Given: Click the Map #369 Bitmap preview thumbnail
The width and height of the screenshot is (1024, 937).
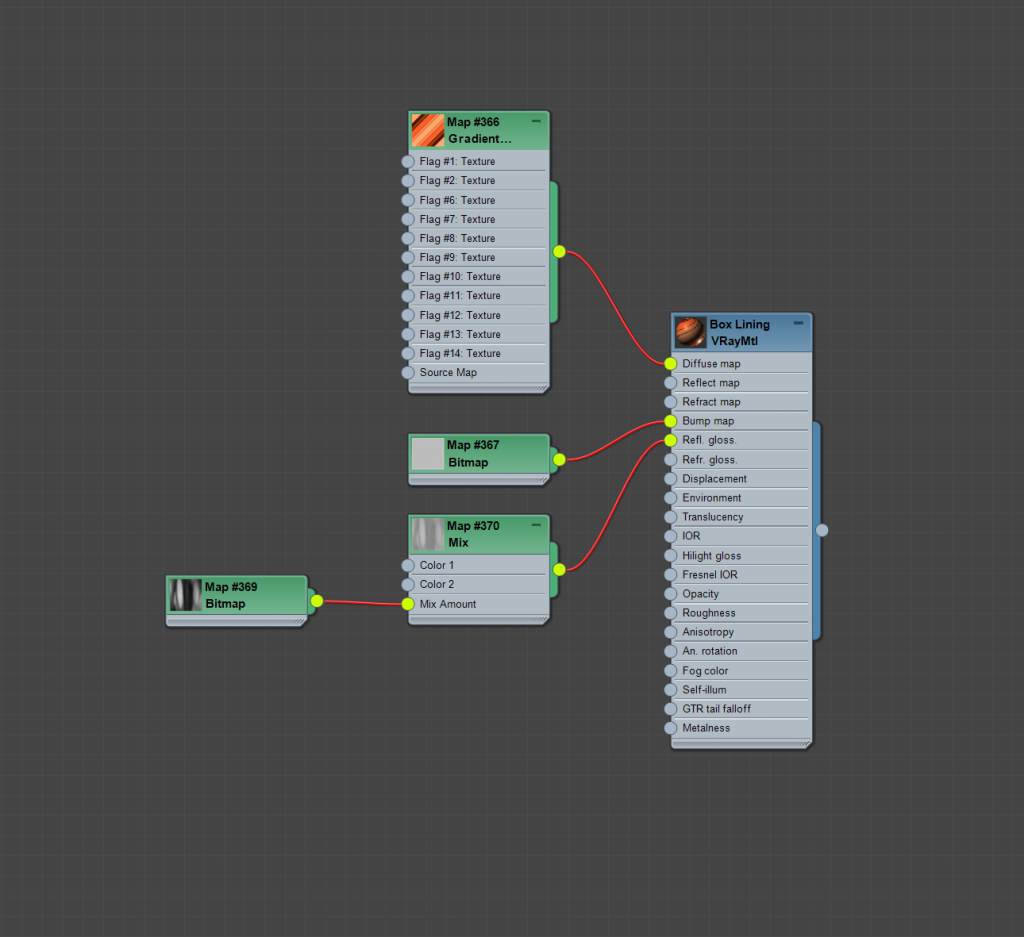Looking at the screenshot, I should [x=185, y=595].
